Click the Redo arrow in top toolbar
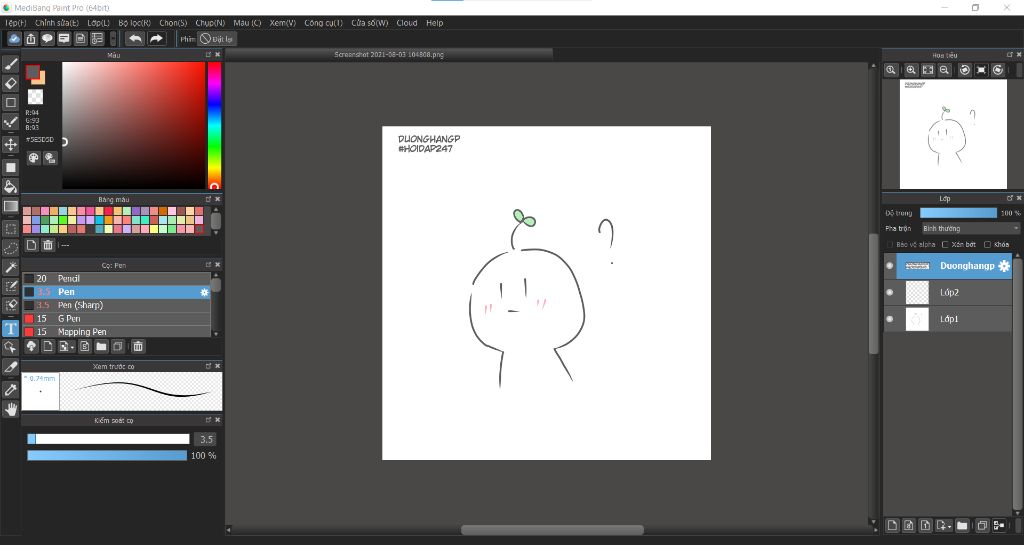The width and height of the screenshot is (1024, 545). click(156, 39)
